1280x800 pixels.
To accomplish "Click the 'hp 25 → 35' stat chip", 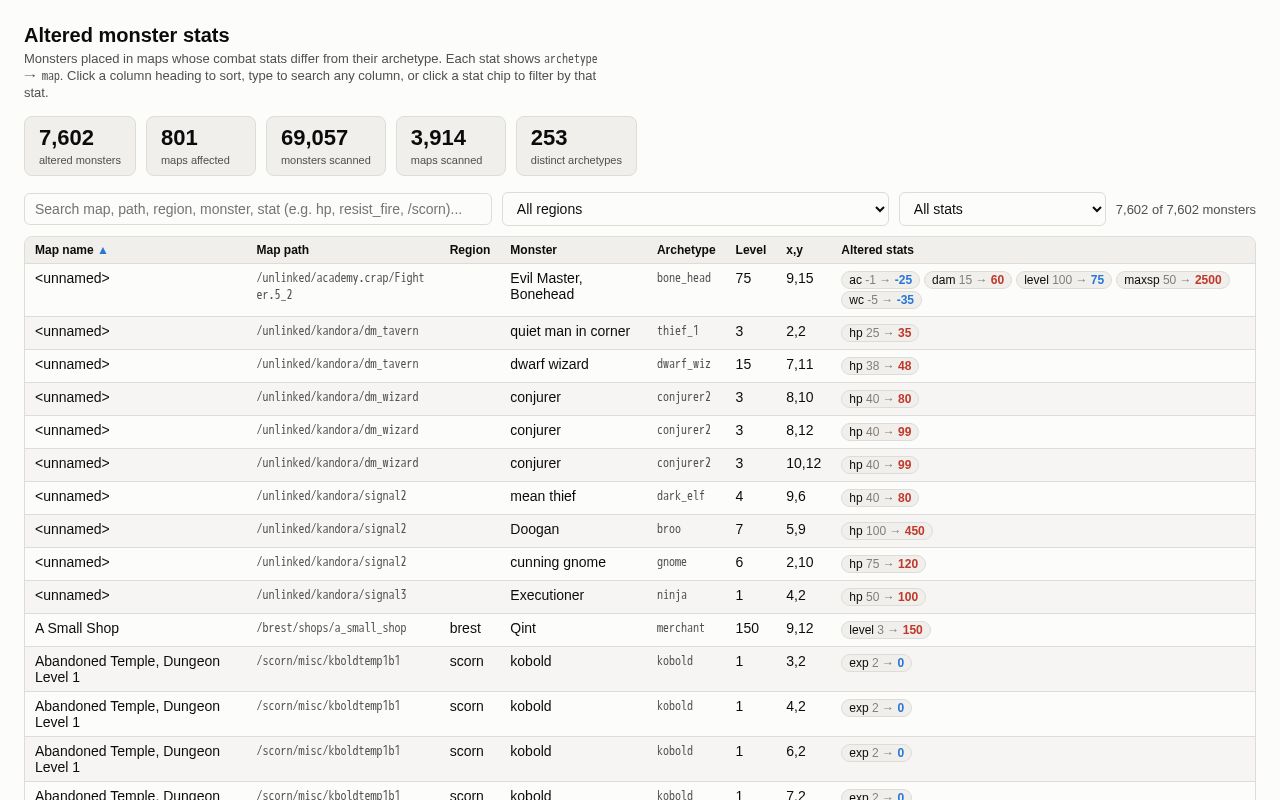I will (x=880, y=333).
